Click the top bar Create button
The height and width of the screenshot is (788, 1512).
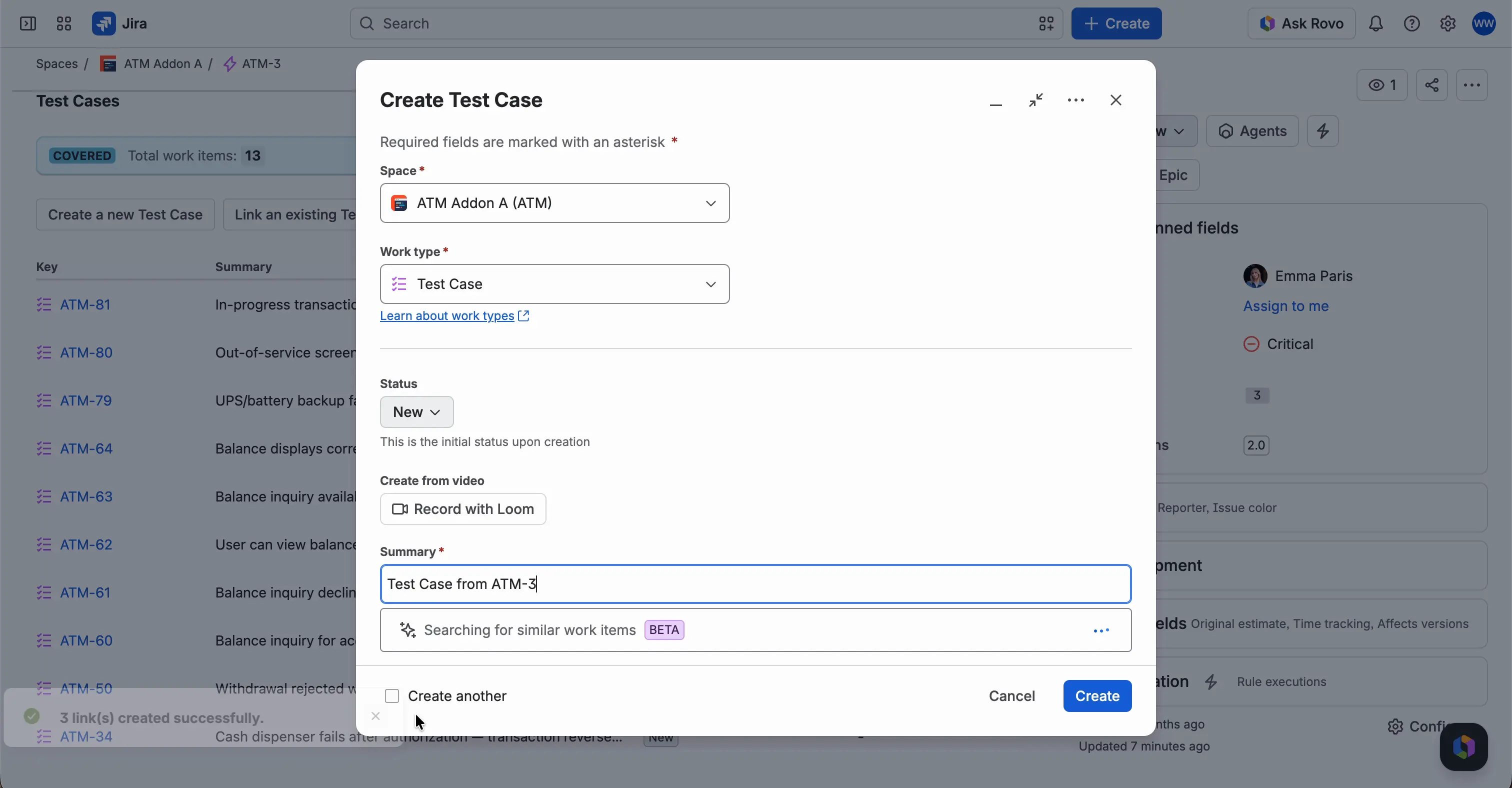(x=1116, y=23)
